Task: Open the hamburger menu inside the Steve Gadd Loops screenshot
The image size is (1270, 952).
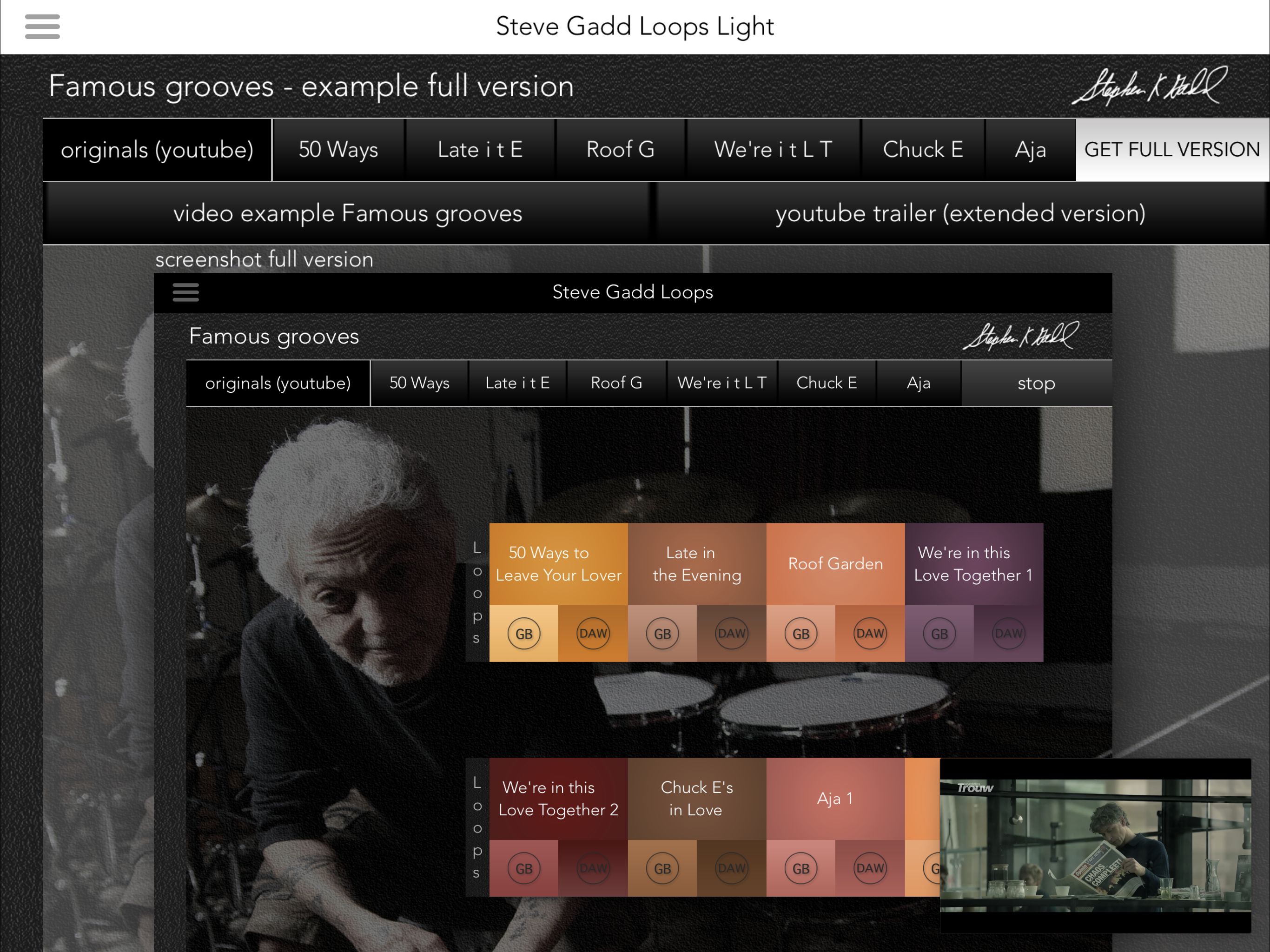Action: (186, 292)
